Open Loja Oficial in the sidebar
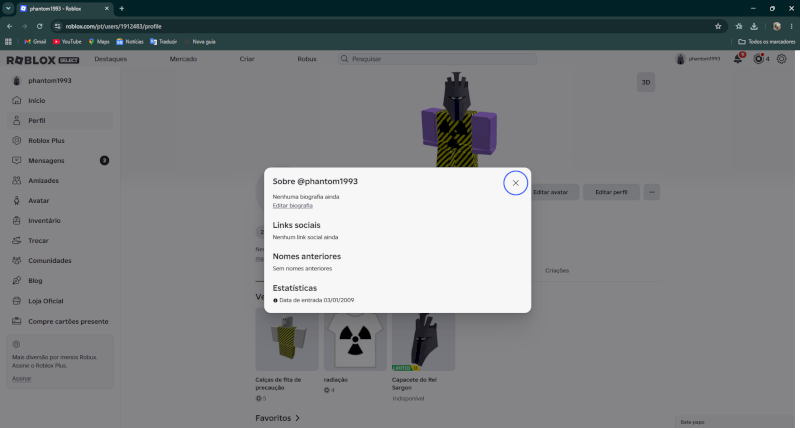This screenshot has height=428, width=800. pos(60,301)
